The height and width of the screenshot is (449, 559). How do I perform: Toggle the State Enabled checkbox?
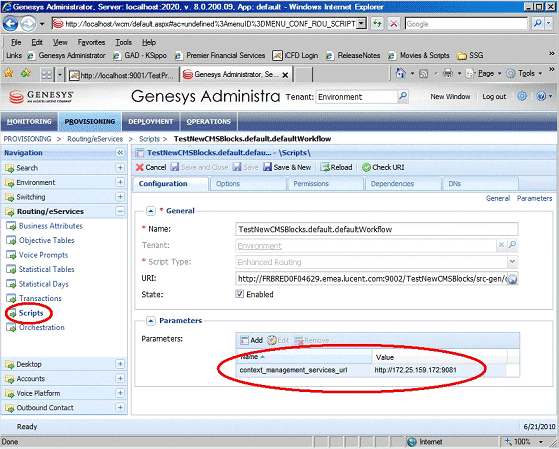[240, 294]
